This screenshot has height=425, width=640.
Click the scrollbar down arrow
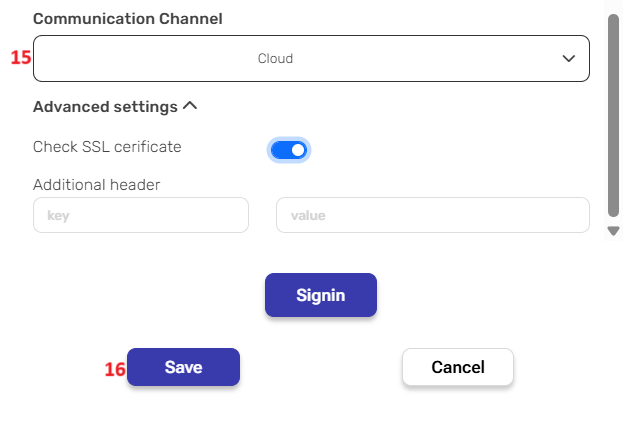pyautogui.click(x=614, y=231)
